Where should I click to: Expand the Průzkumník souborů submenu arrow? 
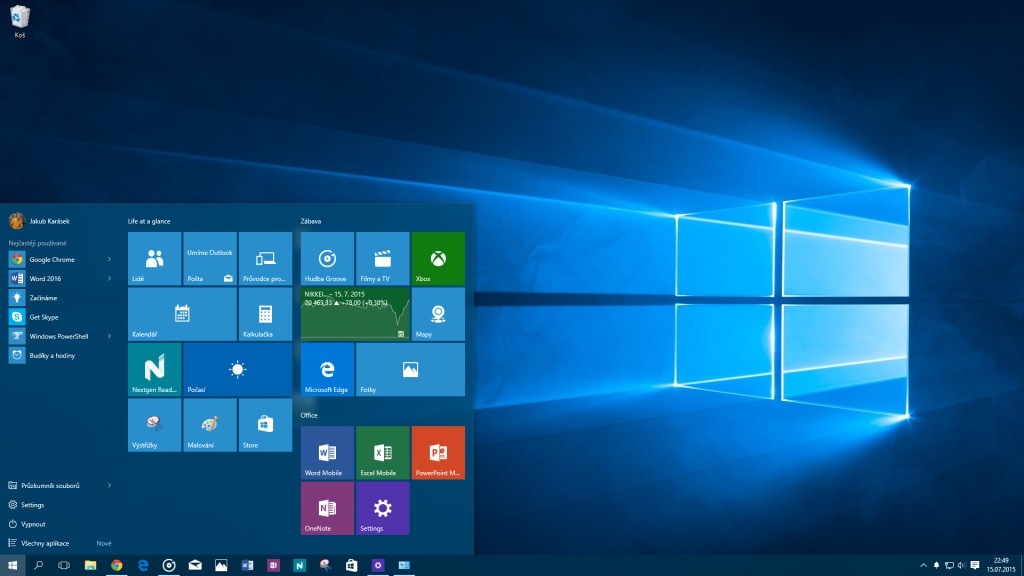109,485
